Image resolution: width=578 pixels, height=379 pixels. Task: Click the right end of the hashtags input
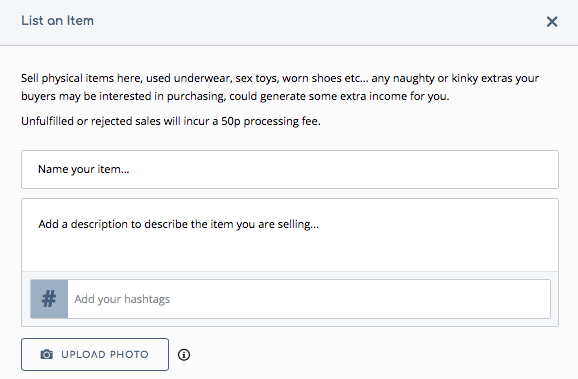pos(531,299)
